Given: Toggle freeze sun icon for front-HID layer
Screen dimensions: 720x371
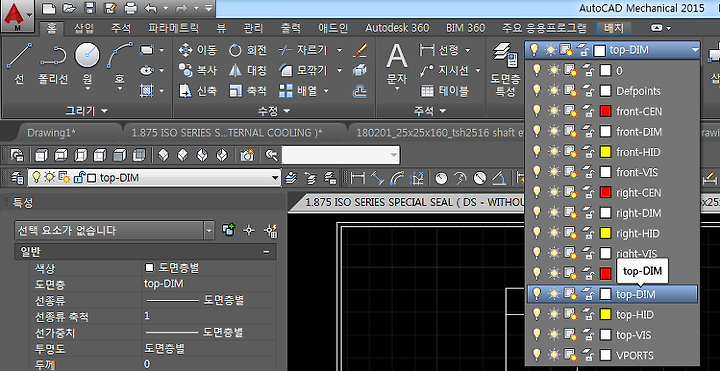Looking at the screenshot, I should (553, 152).
